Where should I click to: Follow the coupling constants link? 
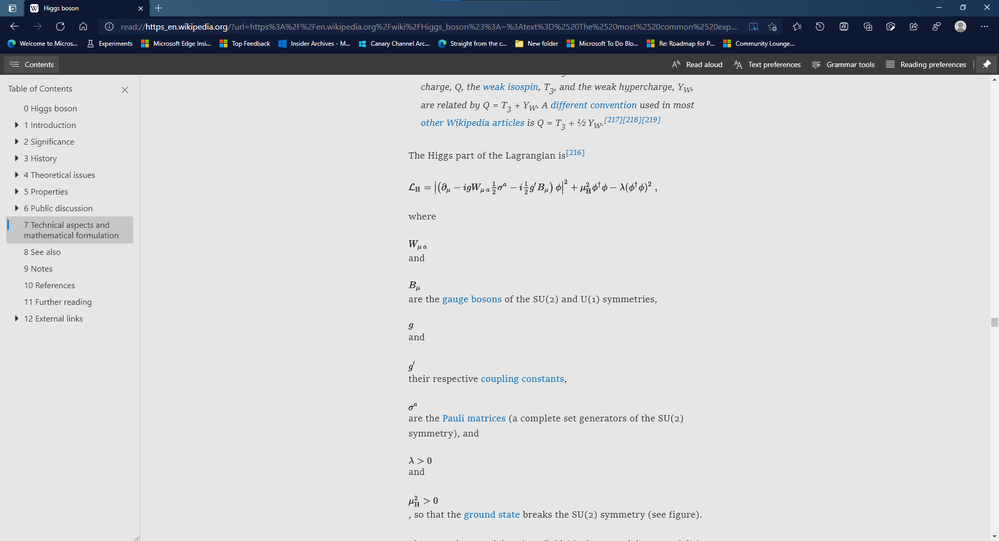(522, 379)
